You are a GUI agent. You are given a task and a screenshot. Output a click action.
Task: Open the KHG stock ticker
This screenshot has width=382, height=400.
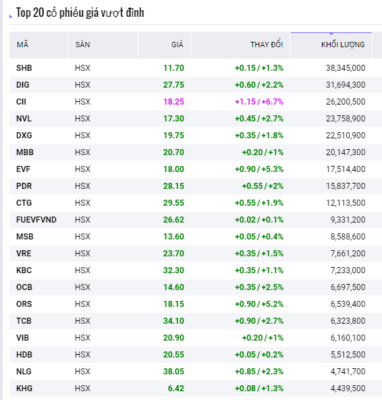(24, 388)
